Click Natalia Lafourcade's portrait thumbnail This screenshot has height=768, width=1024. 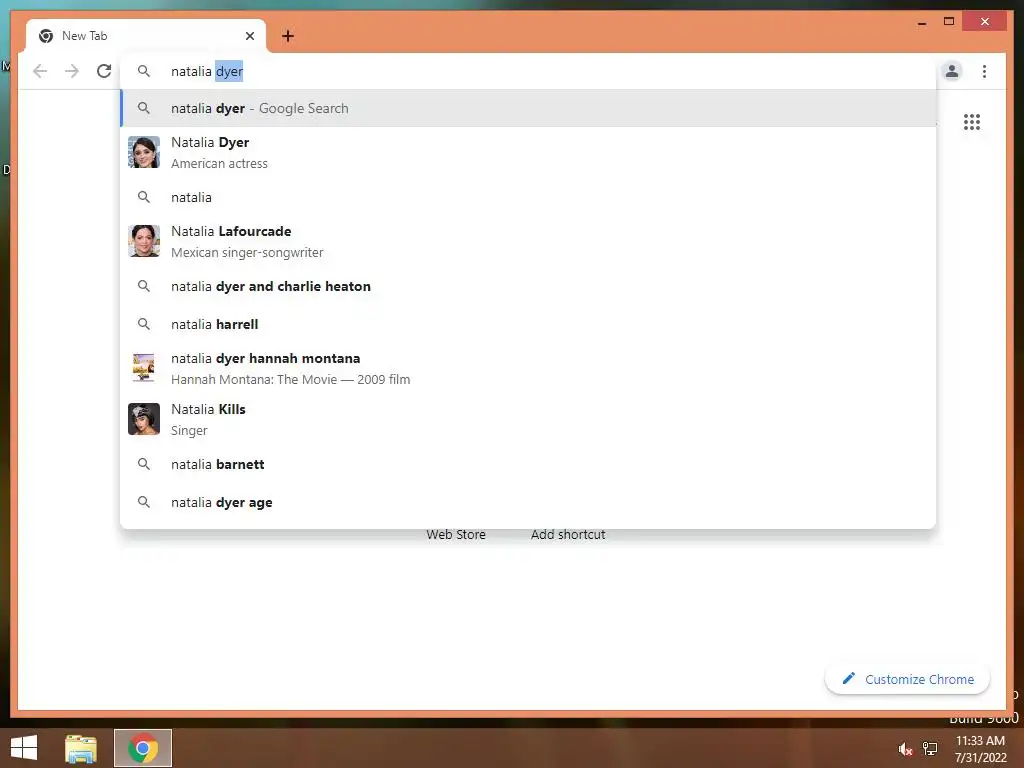coord(144,241)
